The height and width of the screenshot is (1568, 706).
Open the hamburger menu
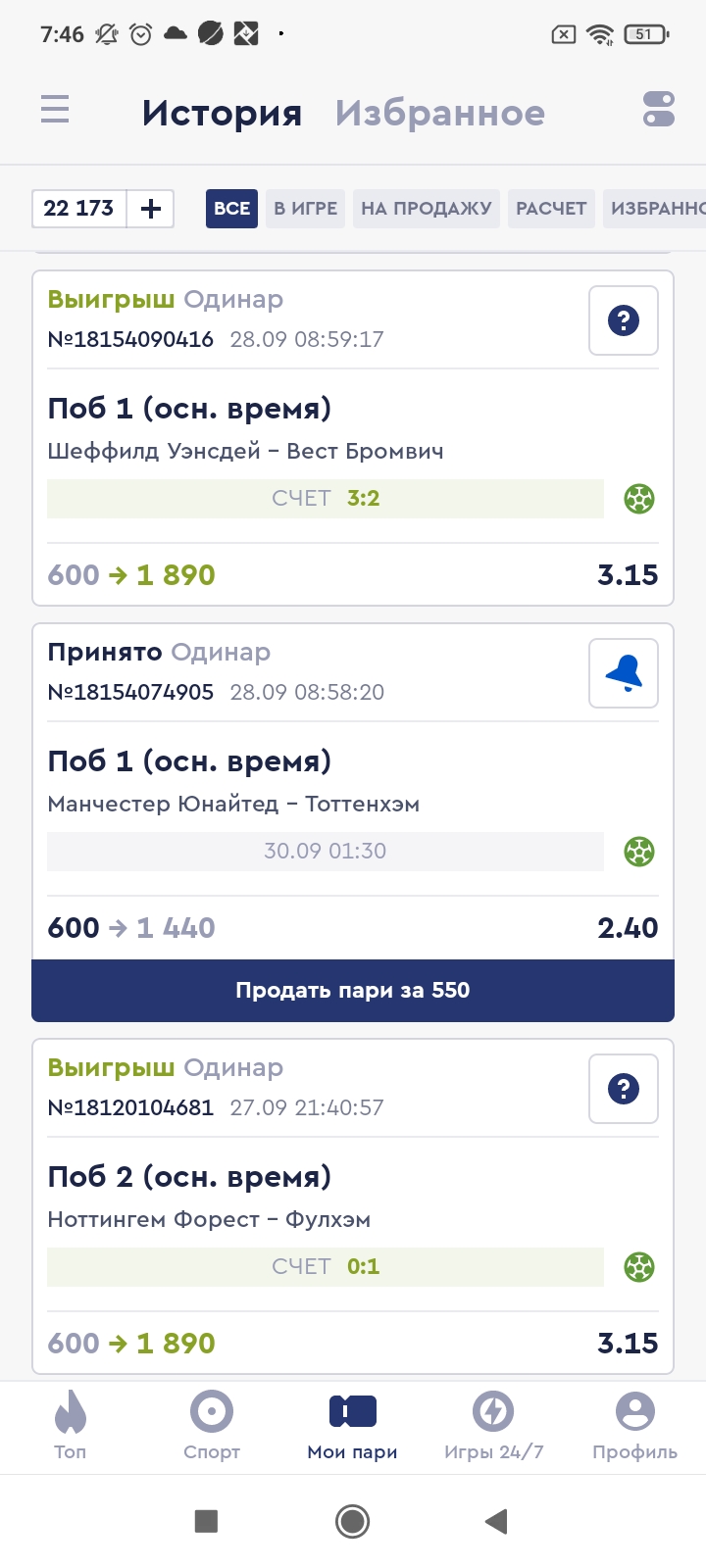55,110
